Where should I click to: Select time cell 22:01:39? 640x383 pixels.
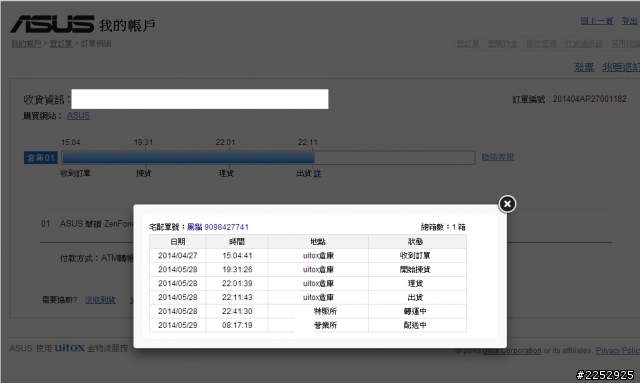237,283
